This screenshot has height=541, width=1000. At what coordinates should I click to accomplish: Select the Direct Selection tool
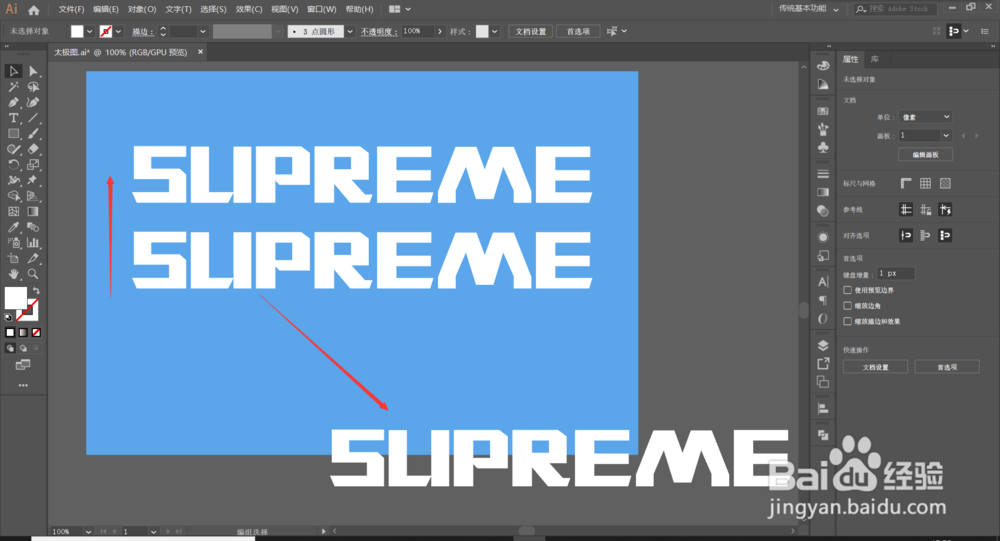coord(33,71)
